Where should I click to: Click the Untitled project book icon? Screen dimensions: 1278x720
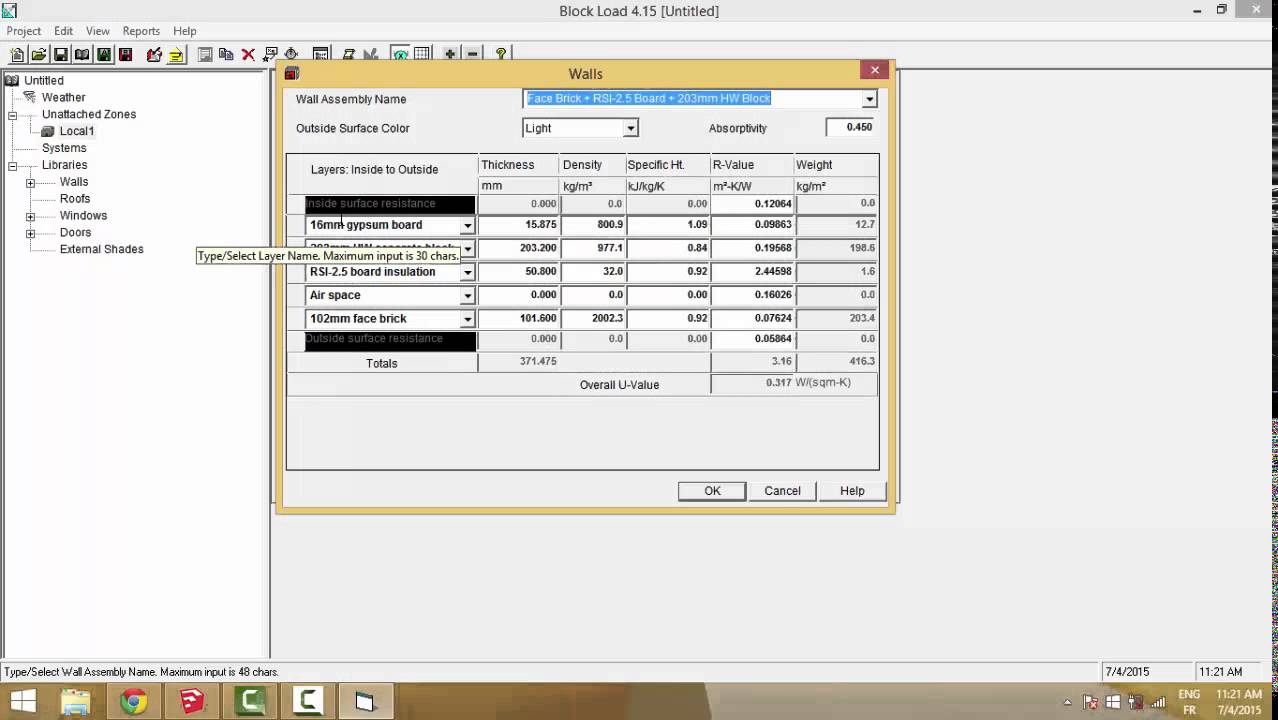pyautogui.click(x=12, y=80)
